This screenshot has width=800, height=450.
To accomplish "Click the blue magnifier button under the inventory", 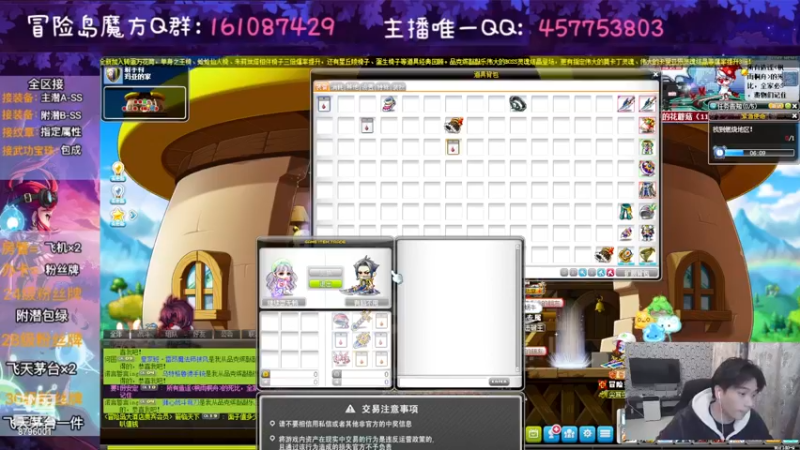I will tap(583, 273).
